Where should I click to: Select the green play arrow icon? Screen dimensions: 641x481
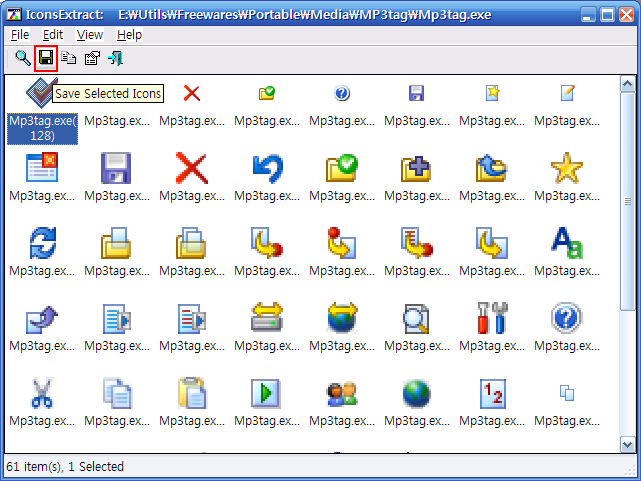click(x=266, y=393)
